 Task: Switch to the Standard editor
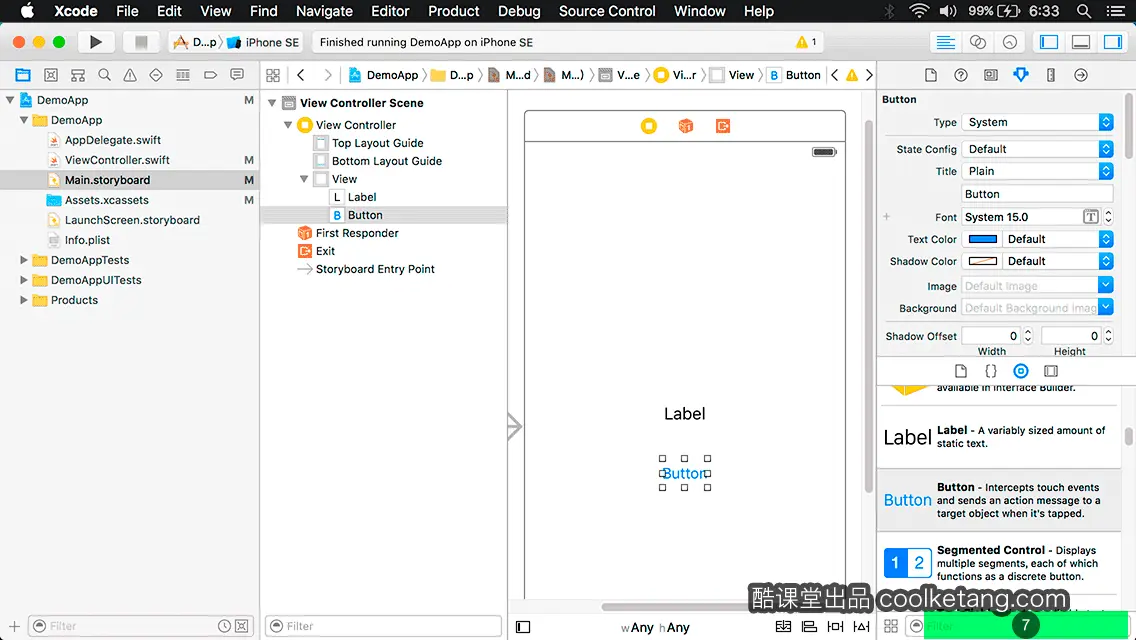click(945, 42)
